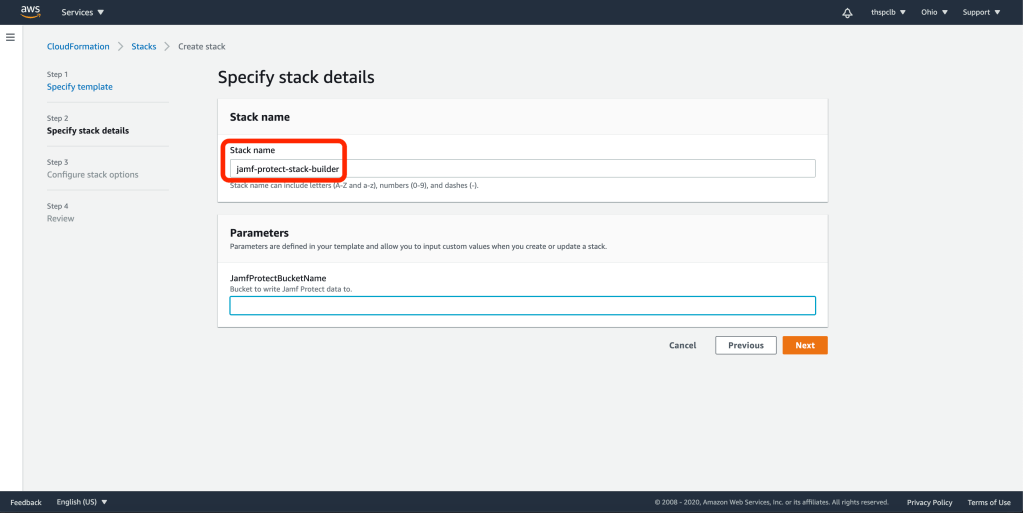Click into the Stack name field

[x=522, y=169]
